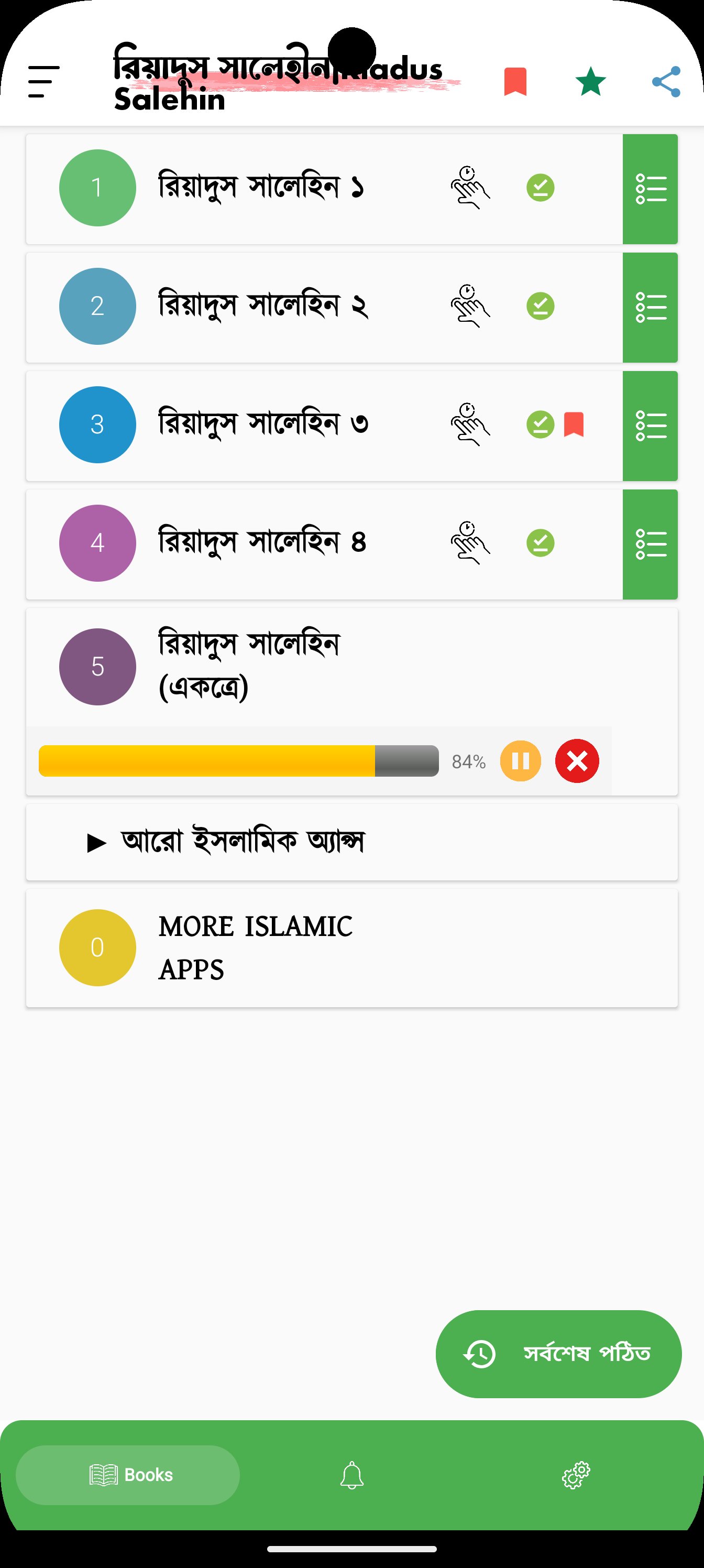Open chapter list for রিয়াদুস সালেহিন ৪
Screen dimensions: 704x1568
point(650,544)
